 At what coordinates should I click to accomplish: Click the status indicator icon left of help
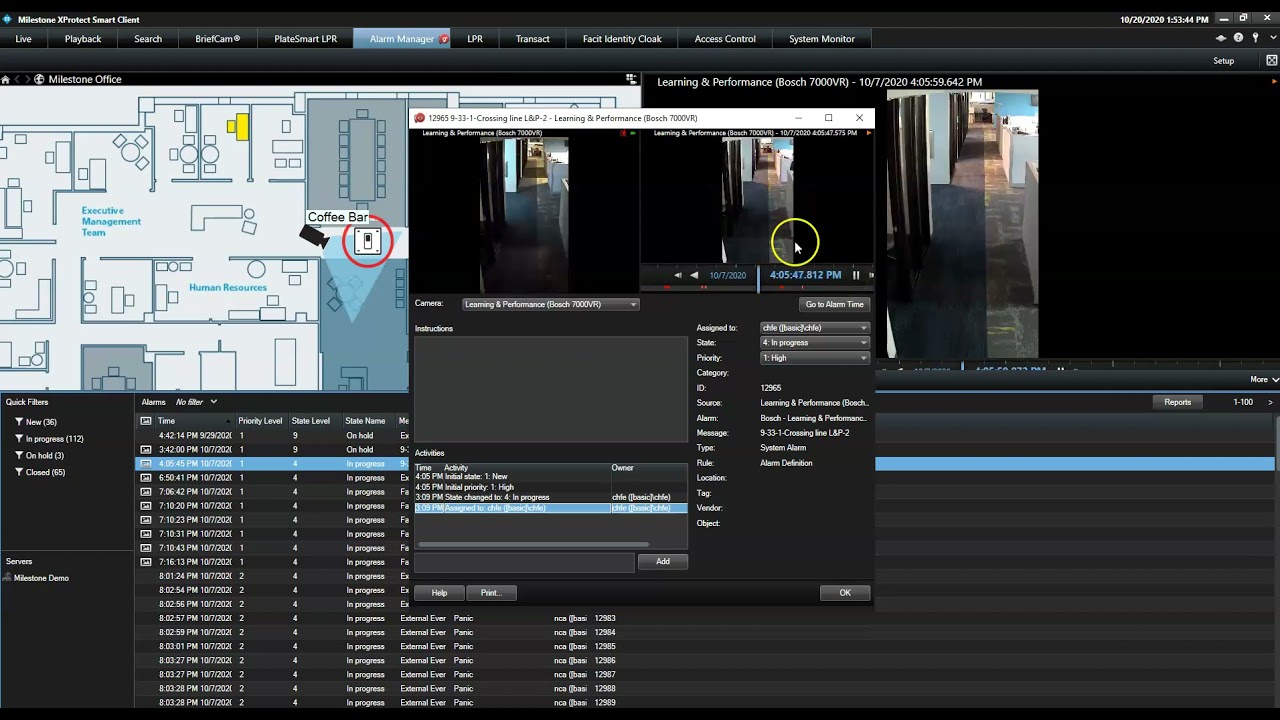pos(1221,38)
